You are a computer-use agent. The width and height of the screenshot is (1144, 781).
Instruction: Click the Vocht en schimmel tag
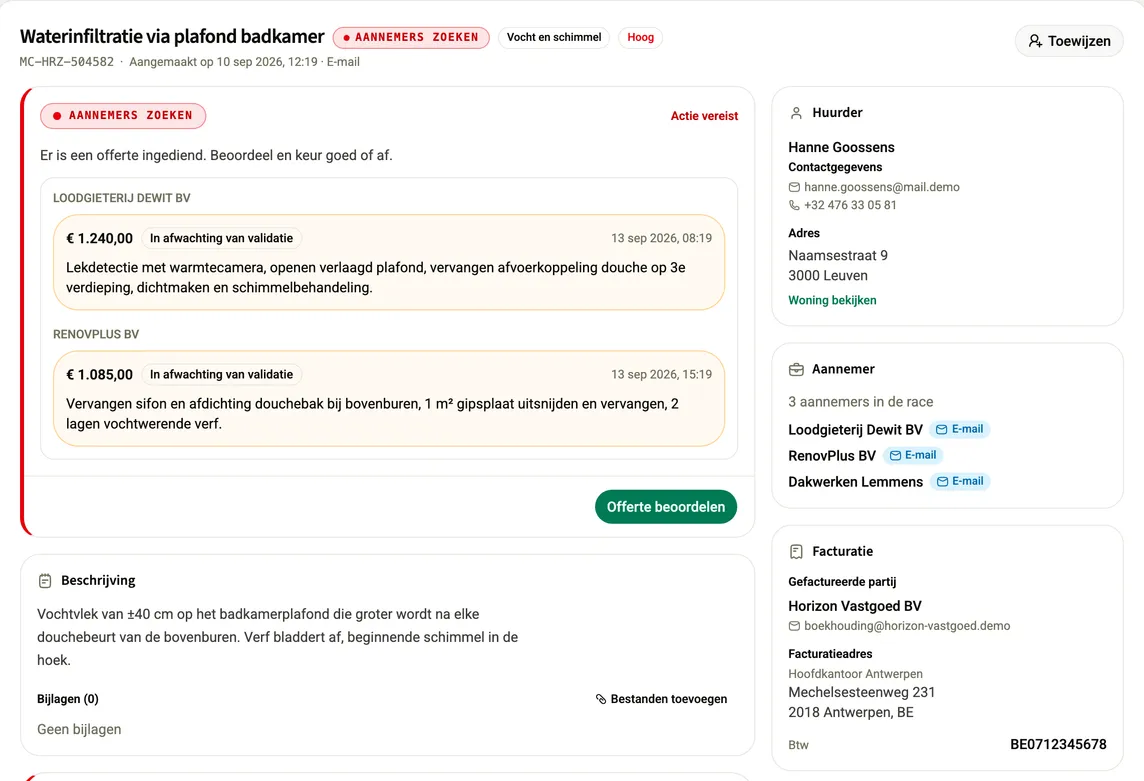(554, 37)
